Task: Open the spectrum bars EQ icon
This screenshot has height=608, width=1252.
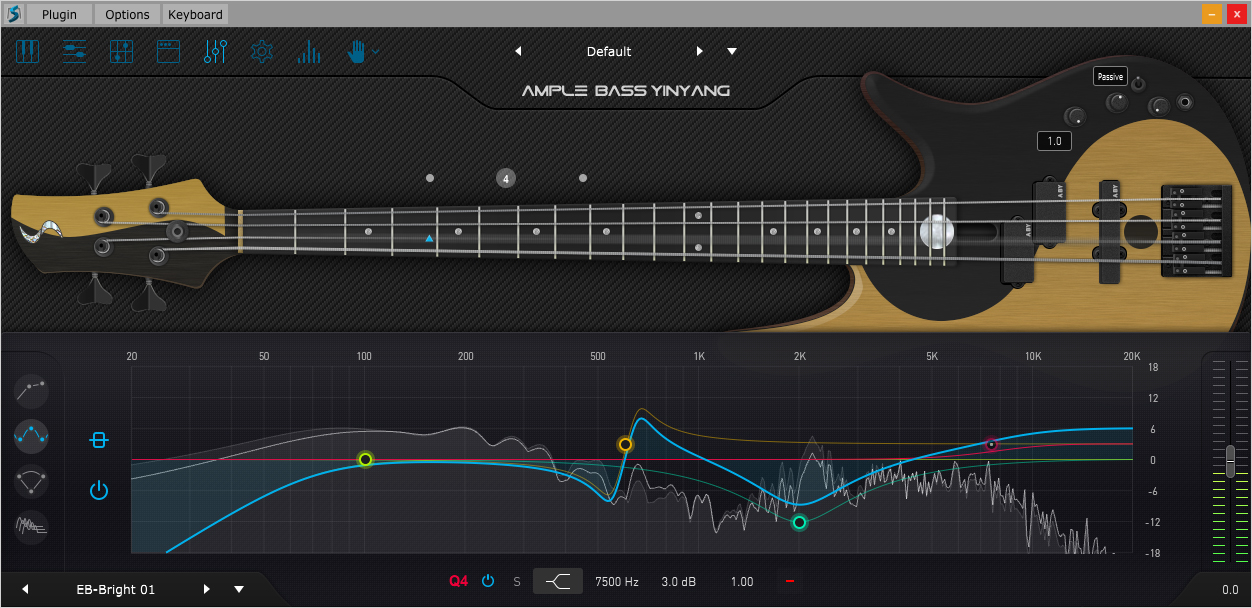Action: [308, 52]
